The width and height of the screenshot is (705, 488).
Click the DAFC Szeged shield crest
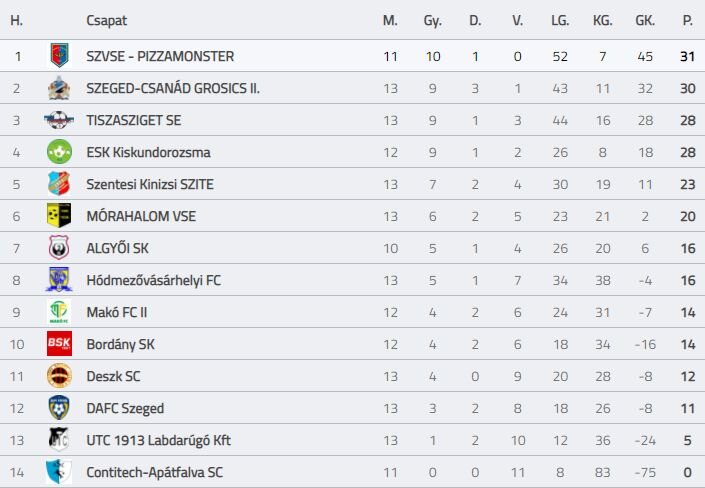tap(59, 408)
